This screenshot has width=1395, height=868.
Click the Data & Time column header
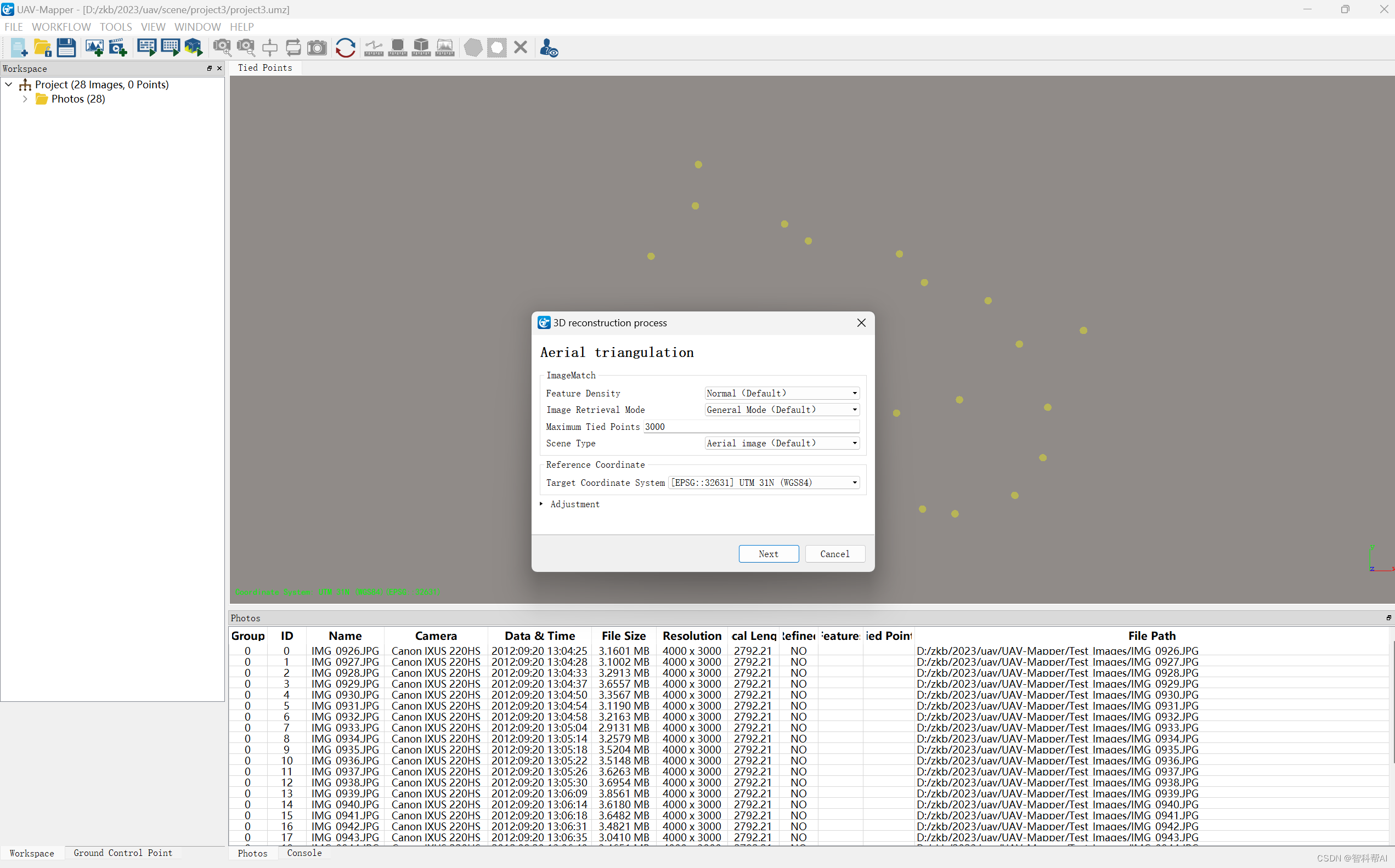pyautogui.click(x=540, y=636)
